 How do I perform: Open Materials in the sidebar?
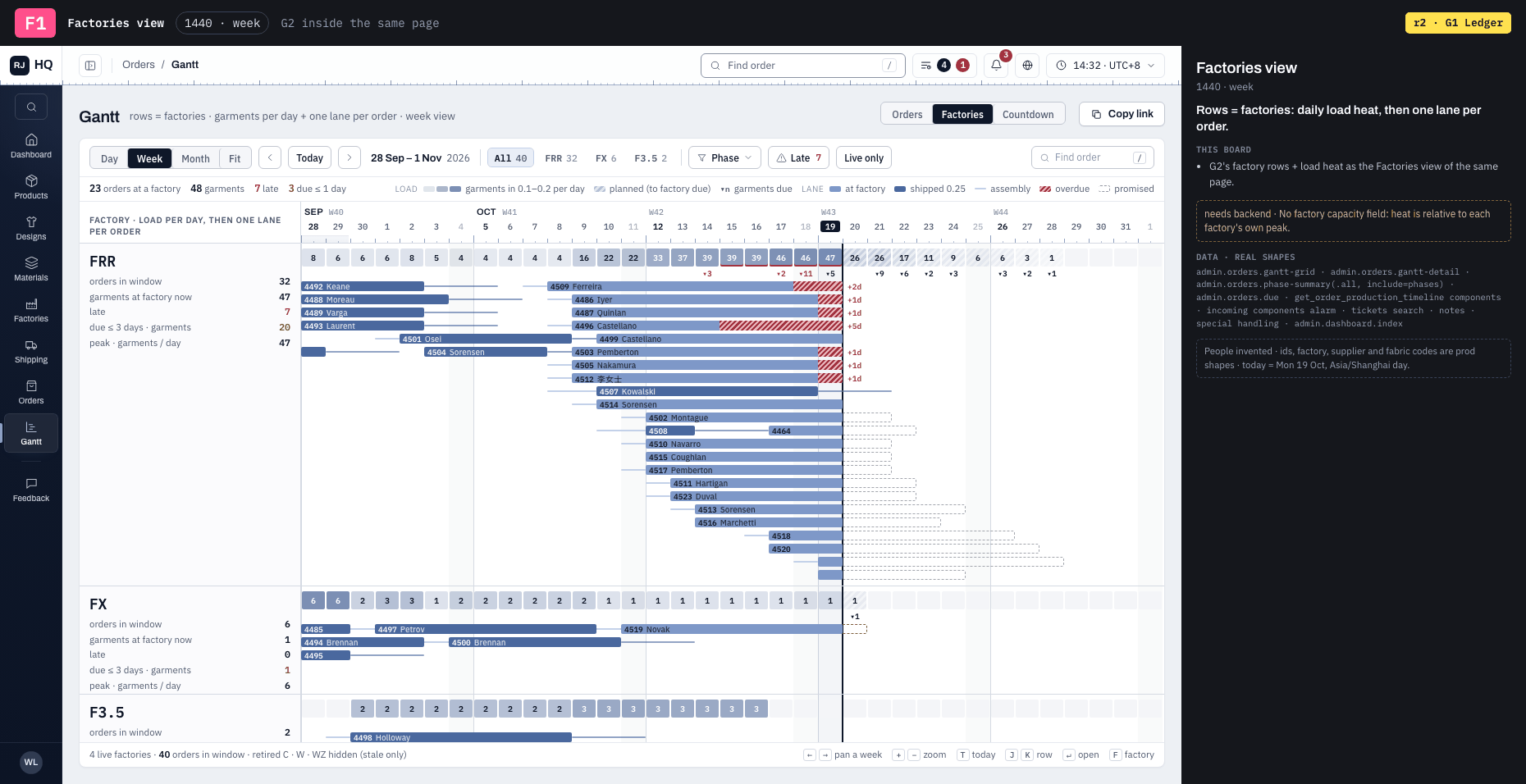point(31,269)
